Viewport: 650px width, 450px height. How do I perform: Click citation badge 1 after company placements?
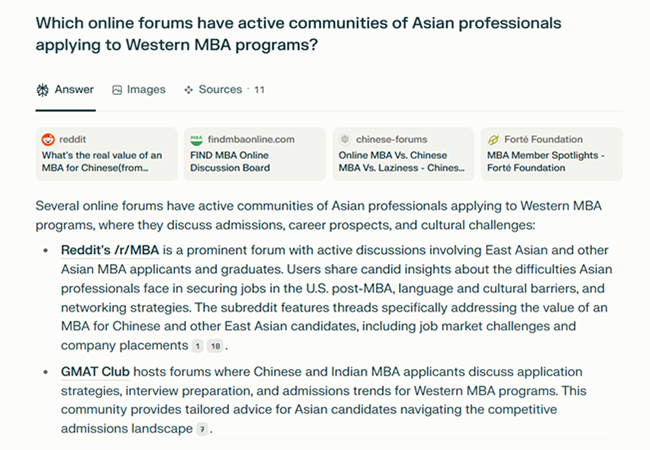[x=197, y=346]
